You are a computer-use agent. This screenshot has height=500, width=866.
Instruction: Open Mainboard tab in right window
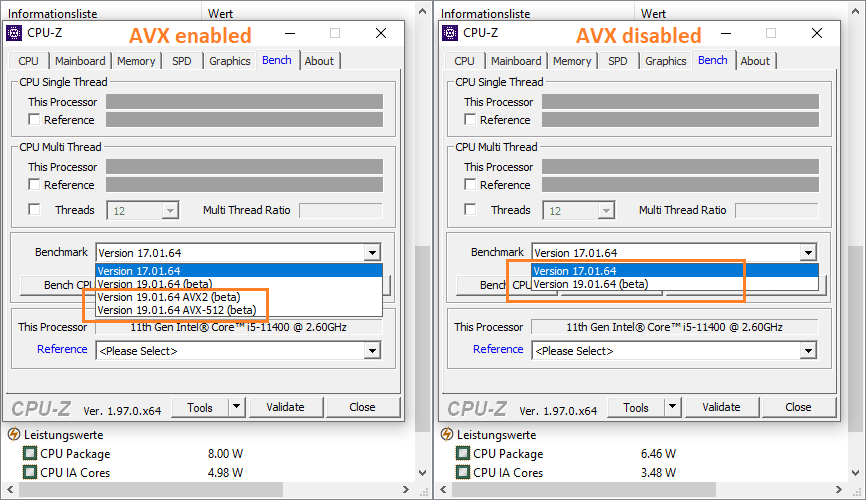click(516, 61)
